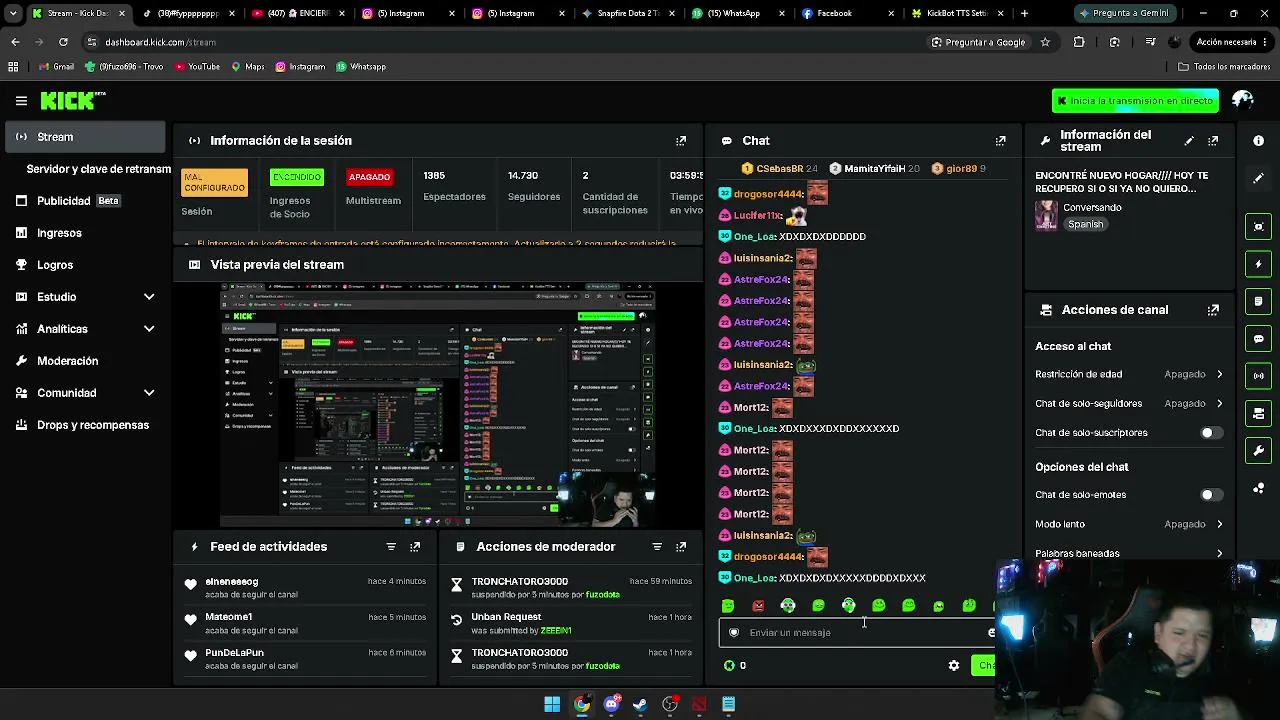1280x720 pixels.
Task: Filter the Feed de actividades list
Action: (x=391, y=547)
